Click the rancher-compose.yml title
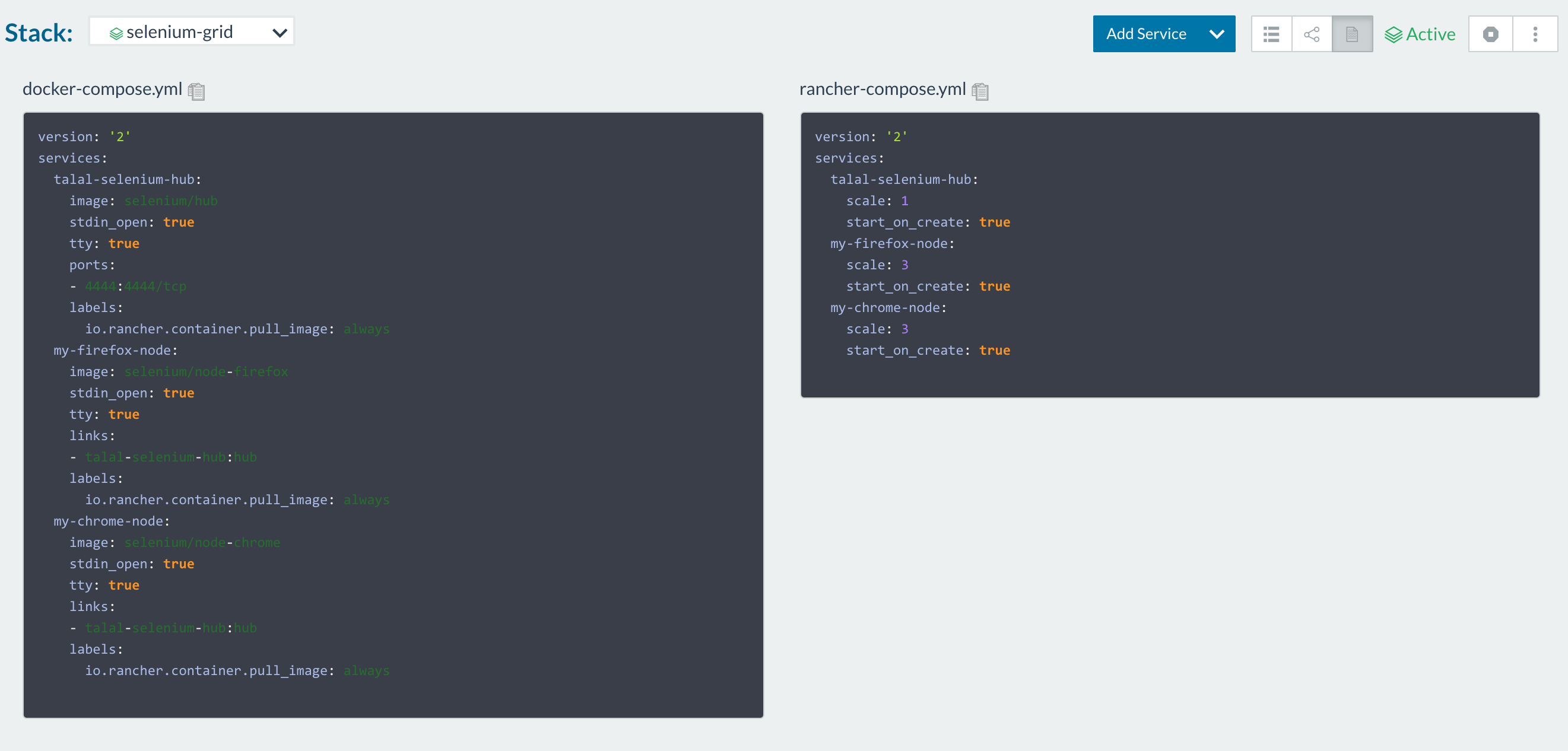Image resolution: width=1568 pixels, height=751 pixels. coord(882,89)
